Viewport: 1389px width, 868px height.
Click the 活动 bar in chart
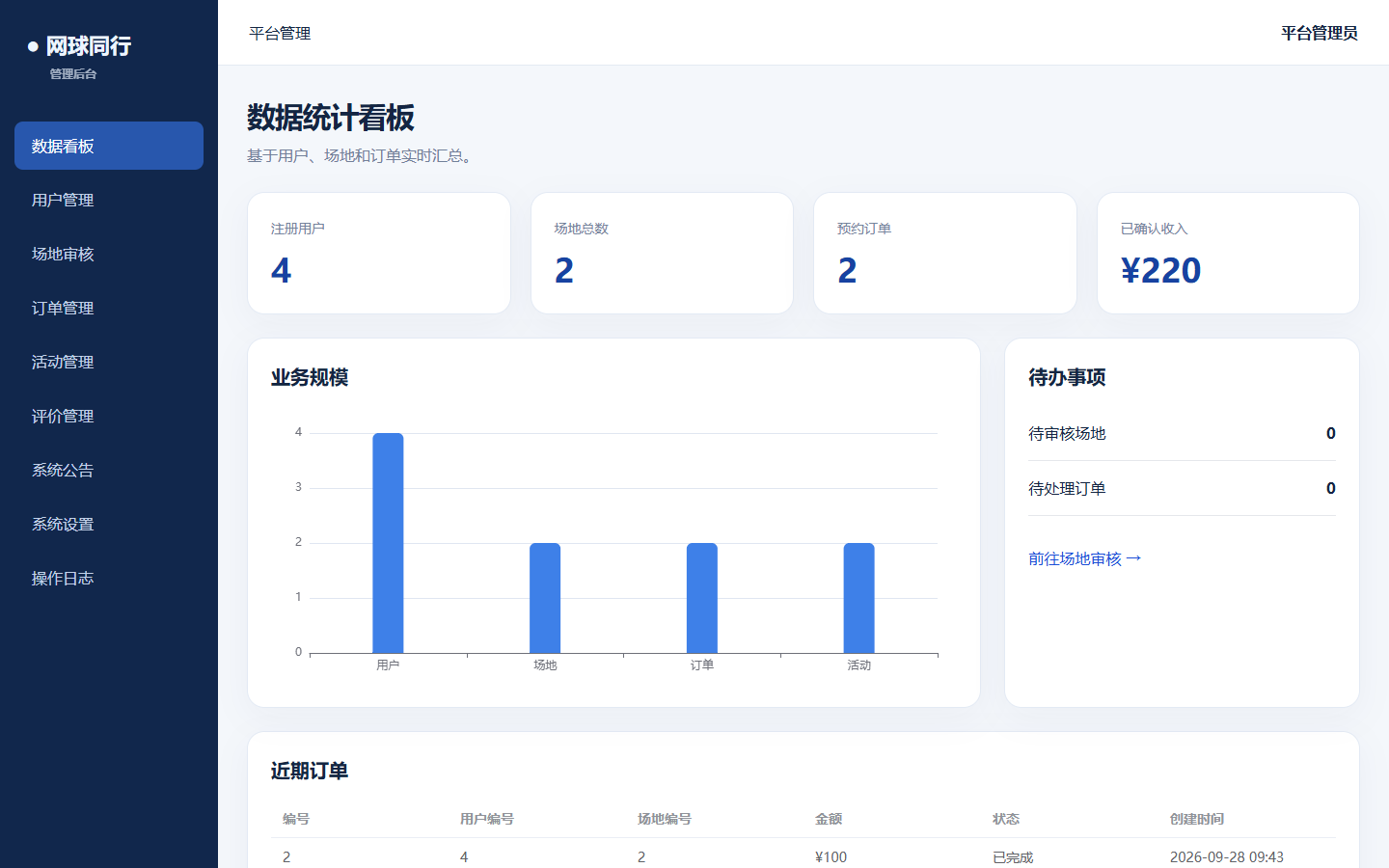click(x=858, y=598)
